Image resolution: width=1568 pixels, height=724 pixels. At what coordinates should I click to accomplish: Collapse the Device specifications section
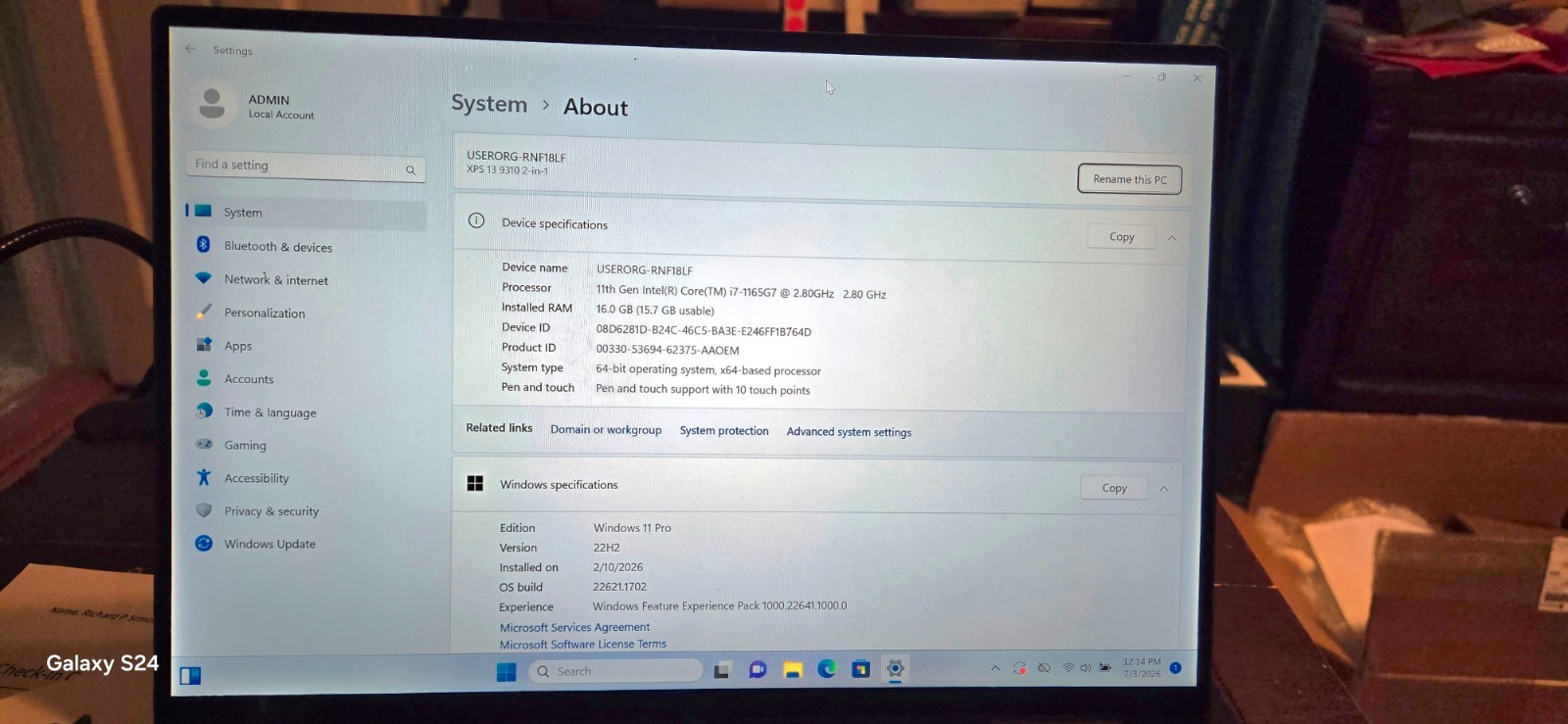pos(1171,238)
